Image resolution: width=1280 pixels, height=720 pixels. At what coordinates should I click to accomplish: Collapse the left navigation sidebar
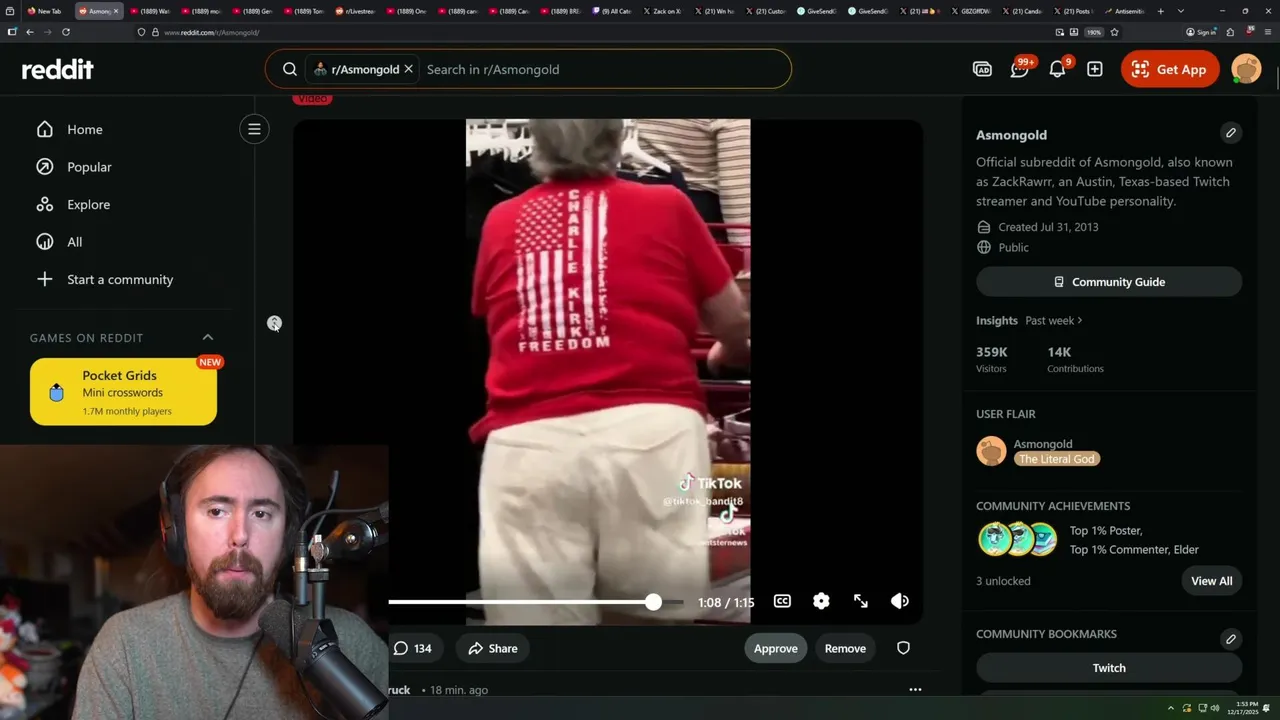coord(254,129)
